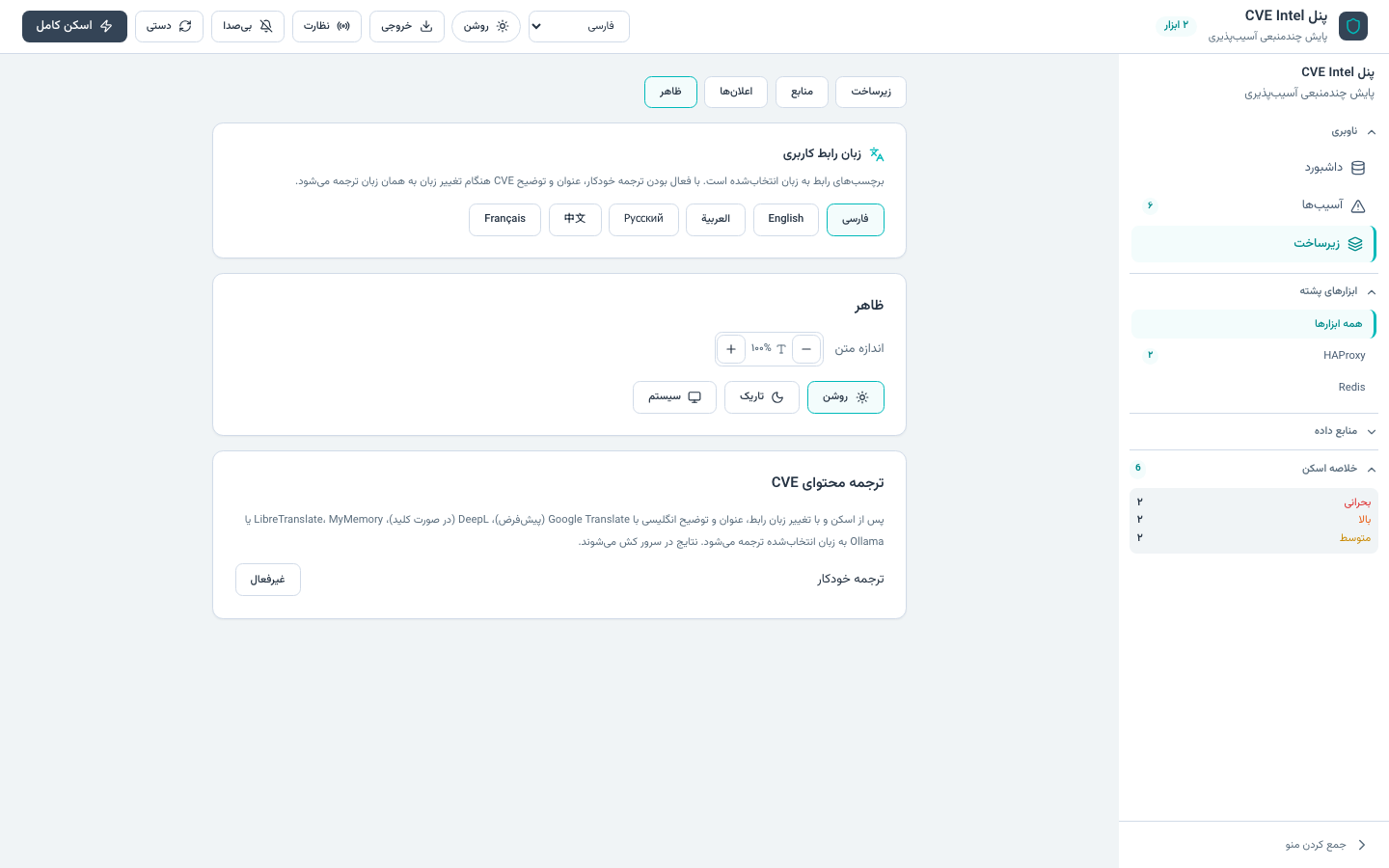Click the بی‌صدا notifications button

click(248, 26)
